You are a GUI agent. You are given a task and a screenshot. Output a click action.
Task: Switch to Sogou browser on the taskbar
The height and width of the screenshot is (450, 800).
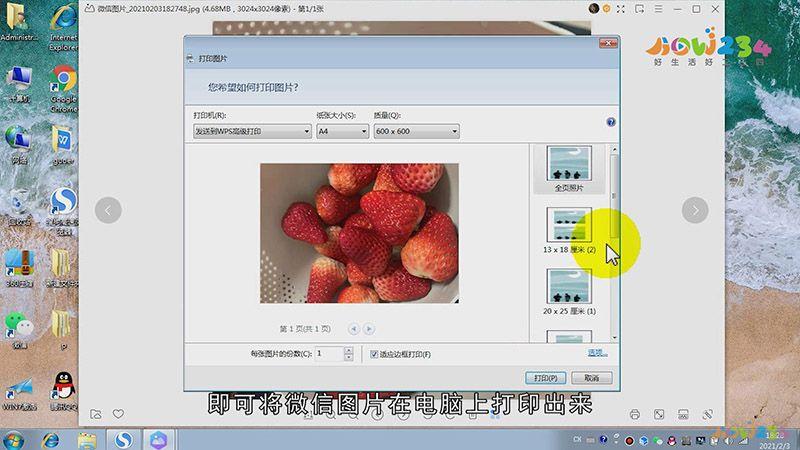click(123, 439)
